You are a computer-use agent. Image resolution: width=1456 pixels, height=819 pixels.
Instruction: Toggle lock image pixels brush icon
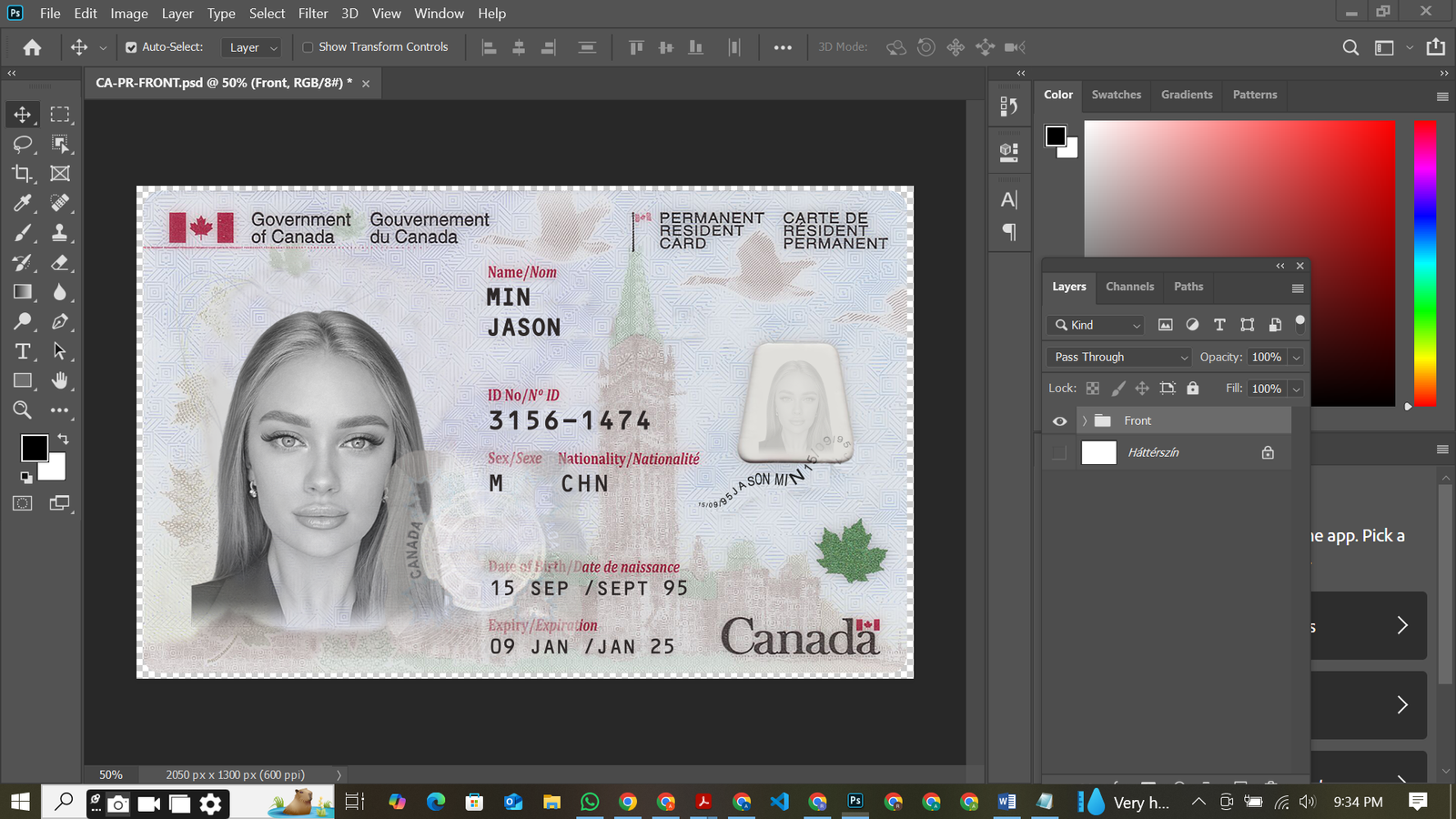[1118, 389]
